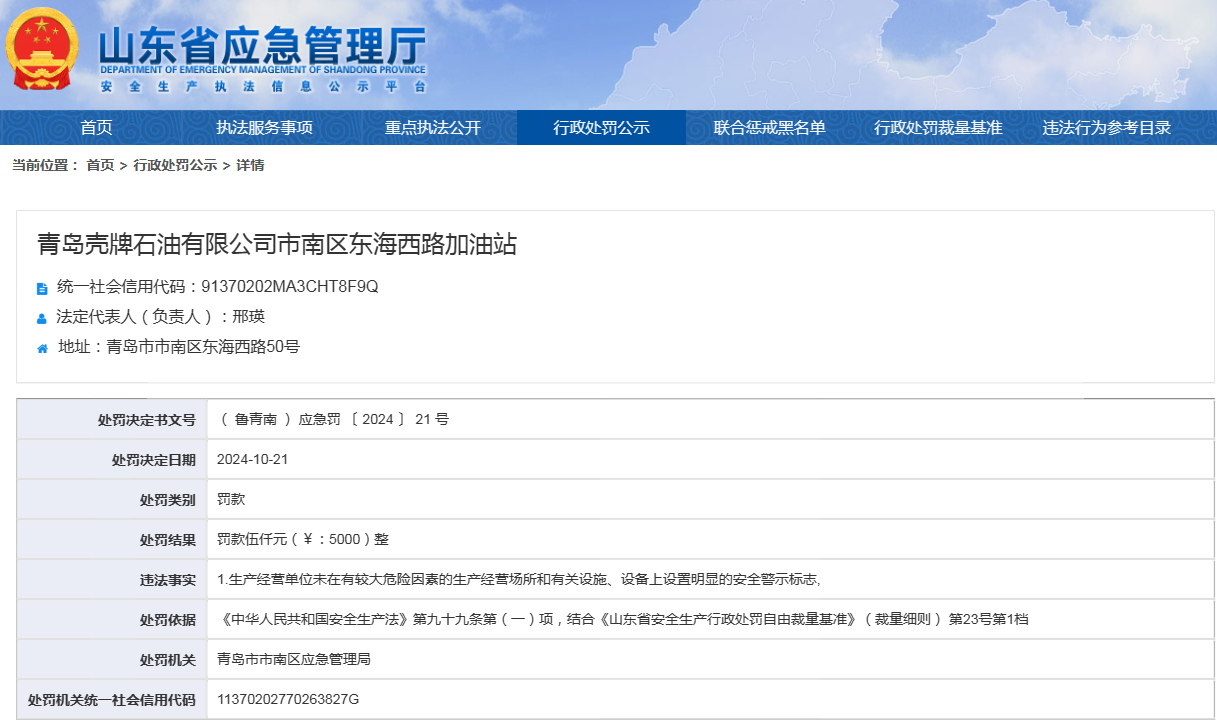
Task: Open the 违法行为参考目录 navigation tab
Action: tap(1106, 127)
